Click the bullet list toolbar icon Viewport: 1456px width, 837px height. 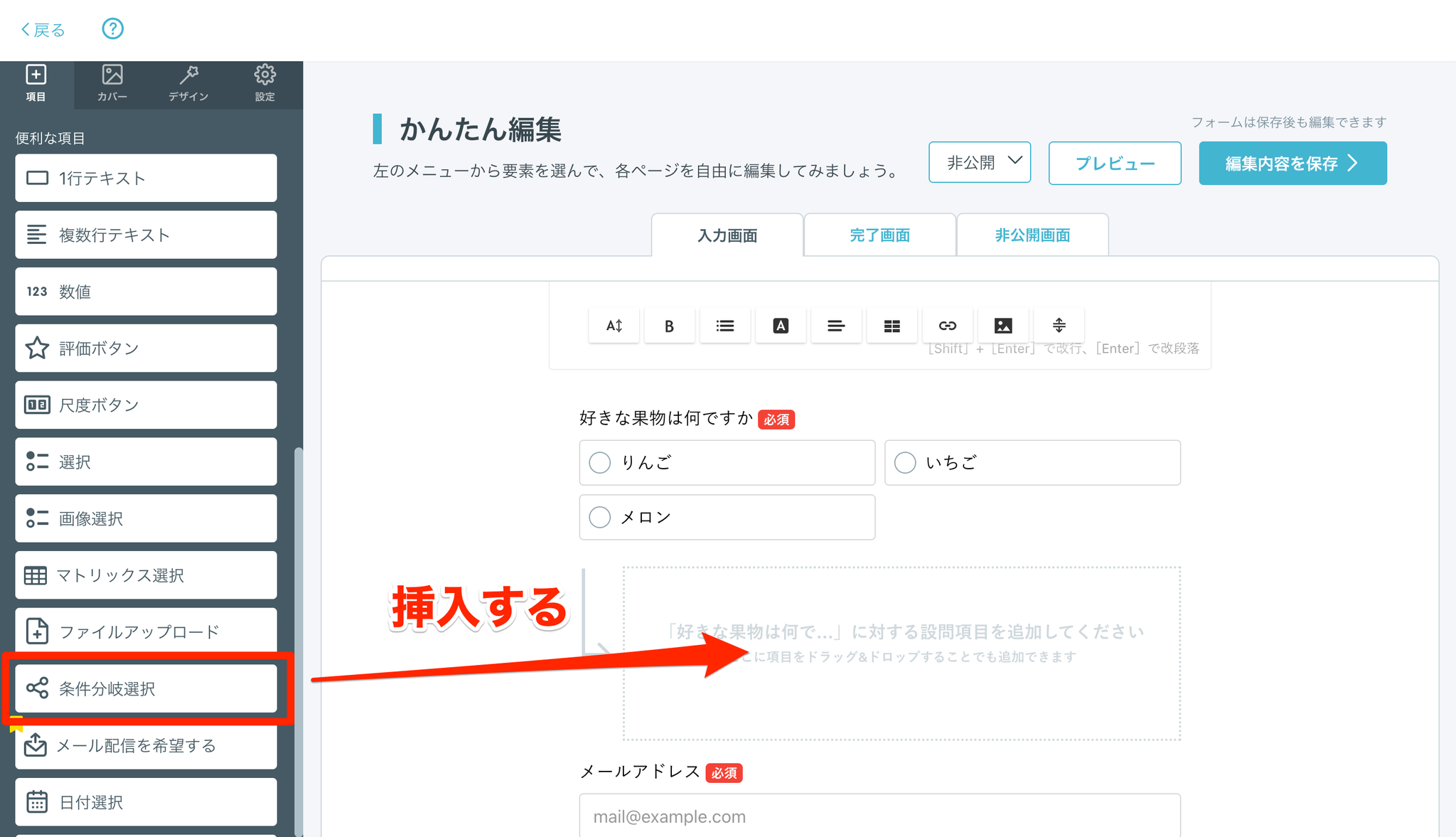(724, 326)
